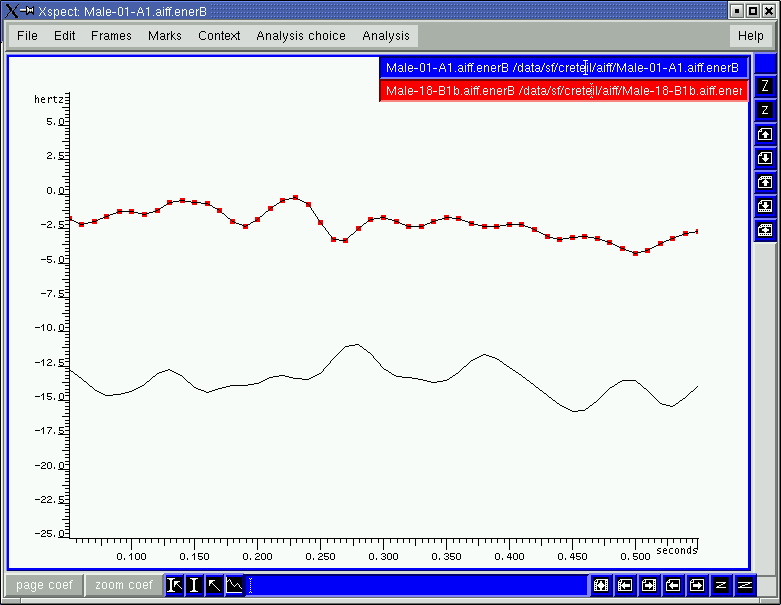Click the hertz axis label
781x605 pixels.
coord(49,100)
